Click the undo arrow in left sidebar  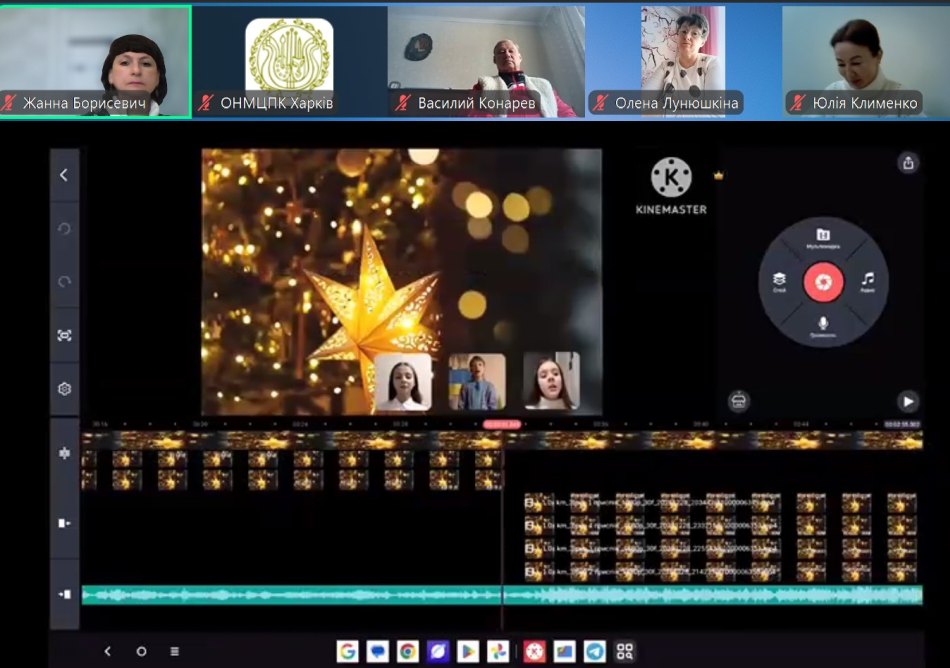[65, 229]
